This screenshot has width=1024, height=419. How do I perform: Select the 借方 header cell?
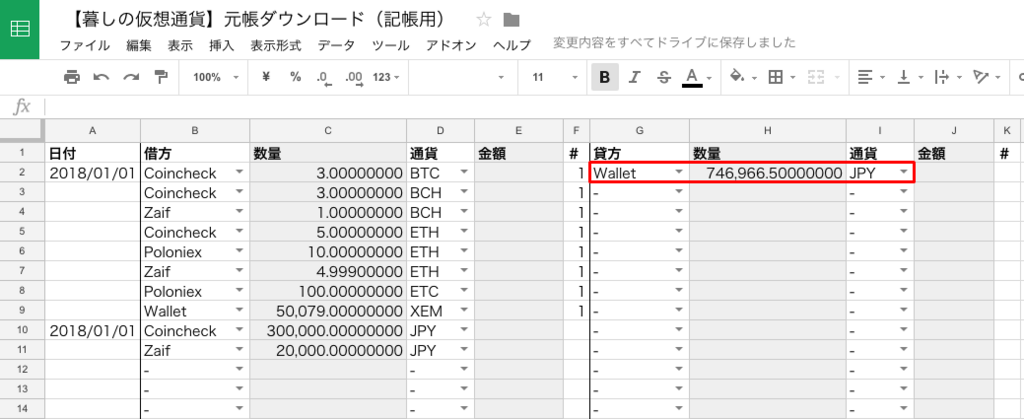(195, 153)
